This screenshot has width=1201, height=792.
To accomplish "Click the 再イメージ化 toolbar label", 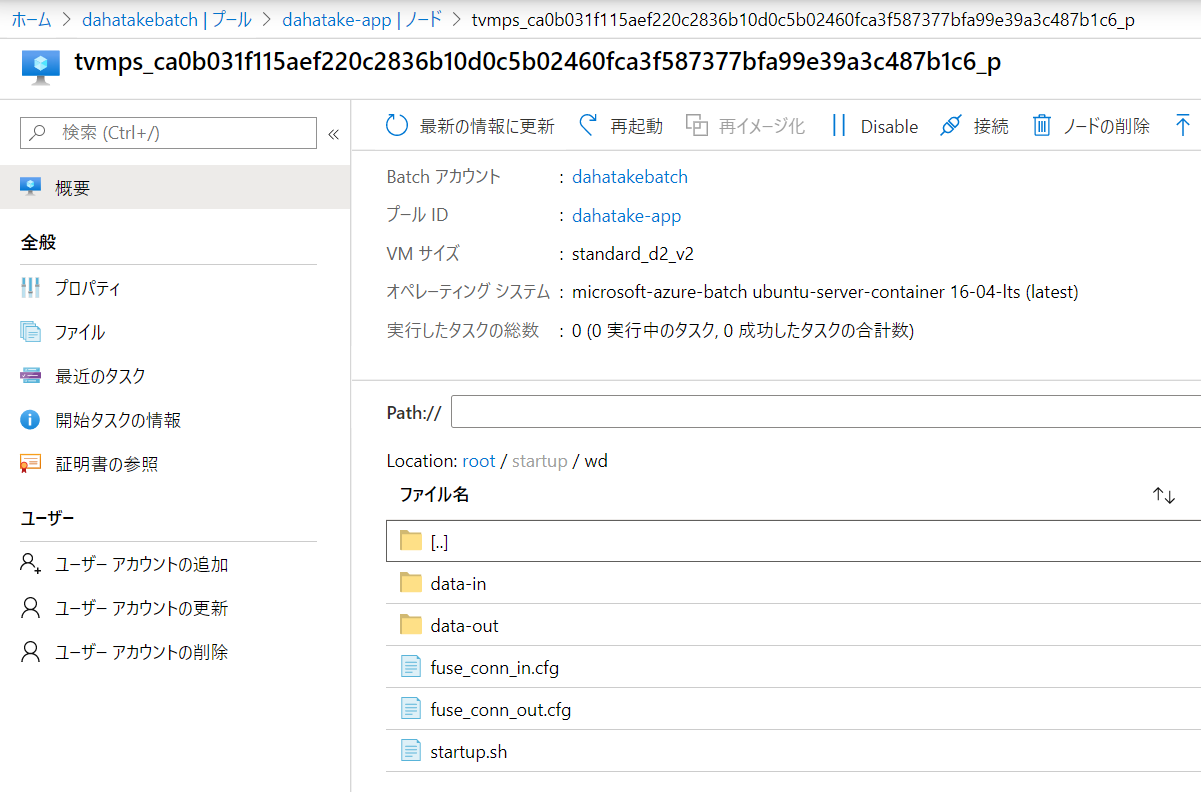I will 762,126.
